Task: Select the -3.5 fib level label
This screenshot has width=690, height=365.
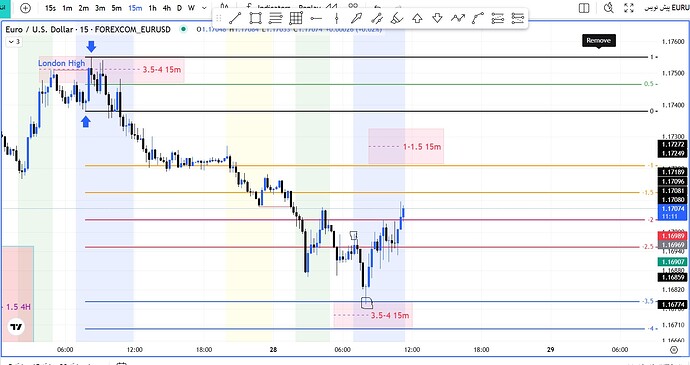Action: click(647, 302)
